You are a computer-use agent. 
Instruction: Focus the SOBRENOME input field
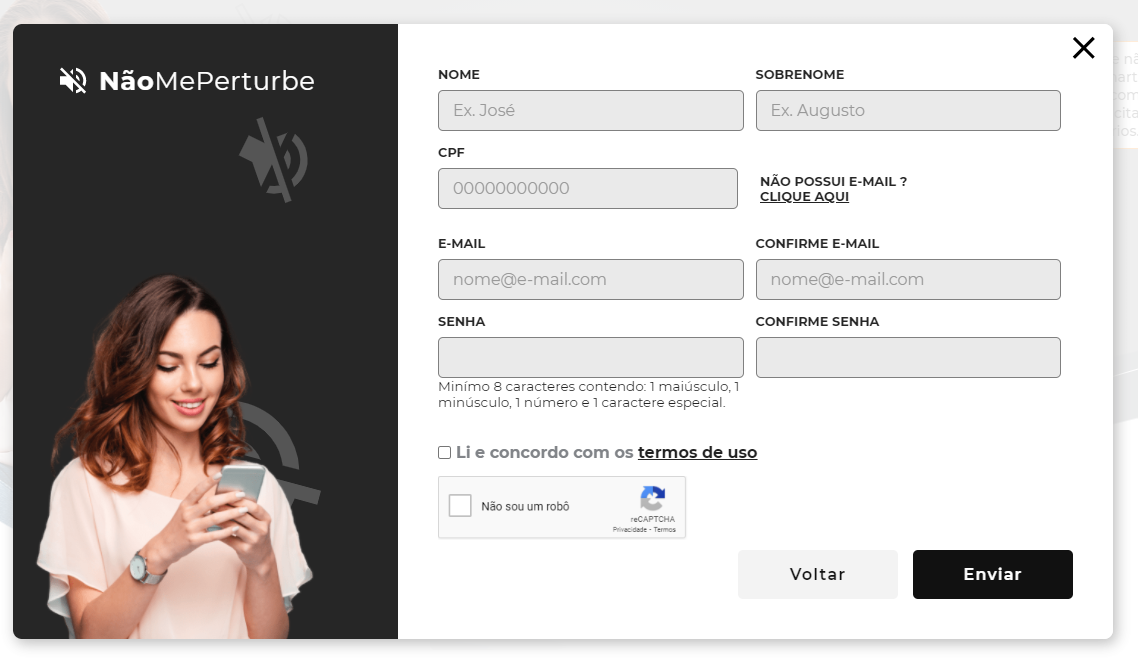click(x=907, y=110)
